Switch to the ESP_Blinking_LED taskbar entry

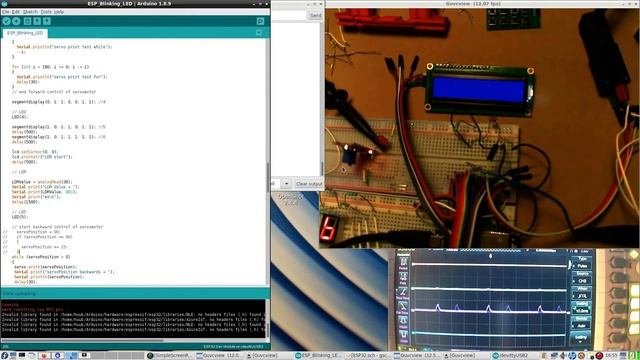[x=318, y=356]
